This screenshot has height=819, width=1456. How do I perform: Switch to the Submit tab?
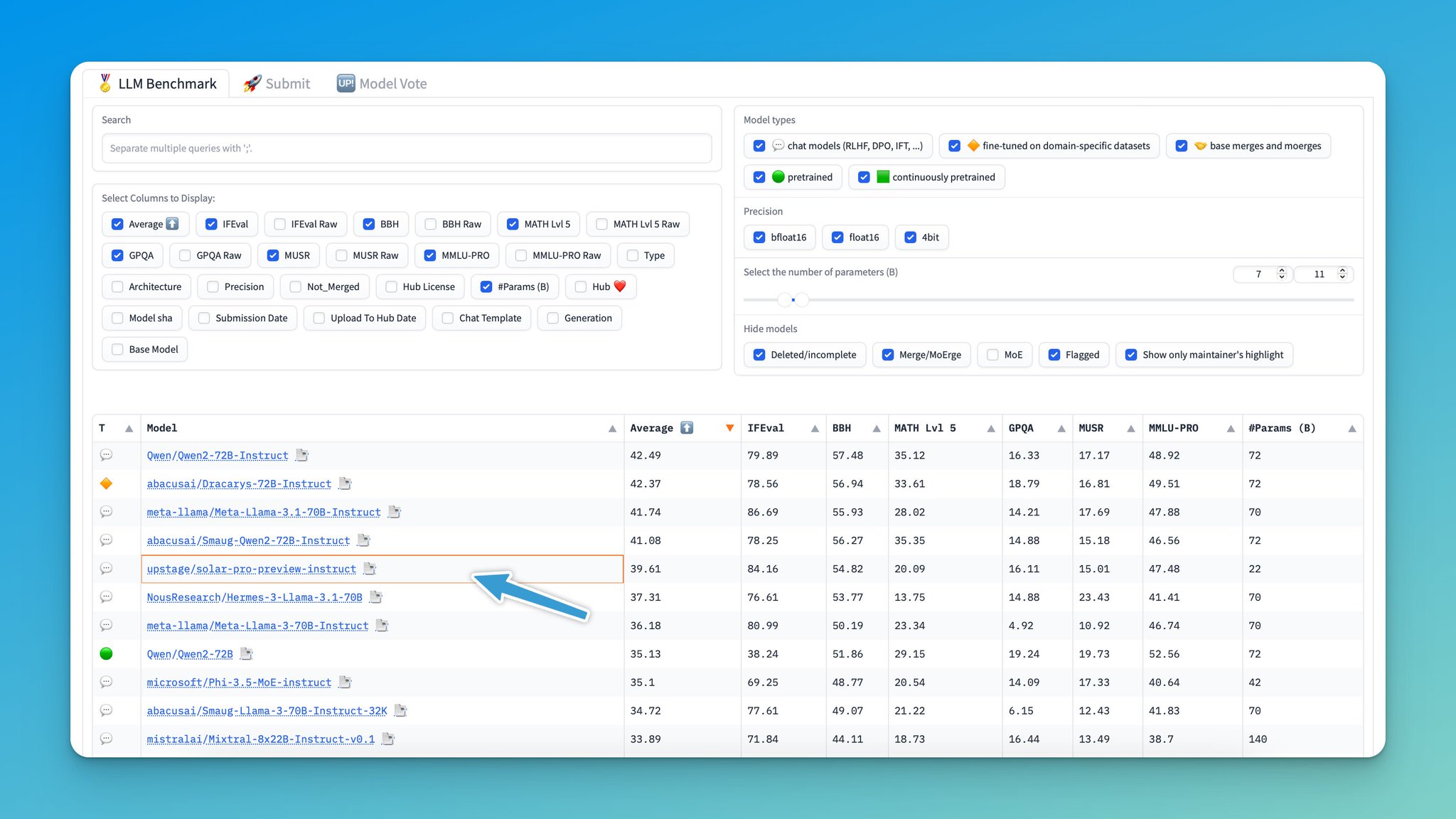click(x=277, y=83)
